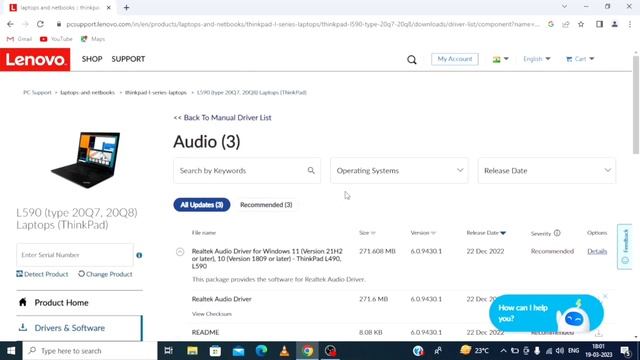Click the share page icon in address bar

point(566,24)
